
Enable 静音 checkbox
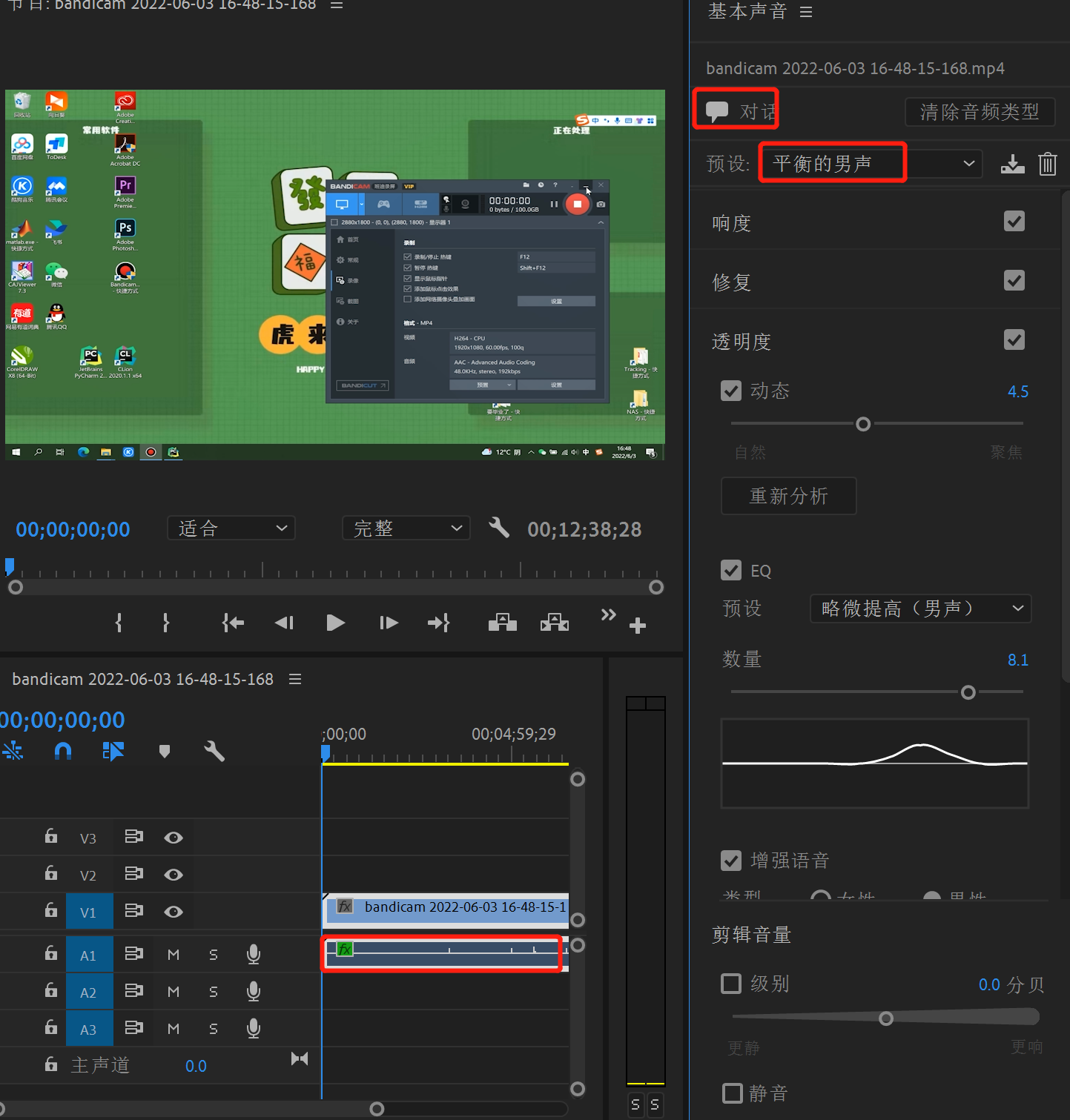click(x=732, y=1093)
